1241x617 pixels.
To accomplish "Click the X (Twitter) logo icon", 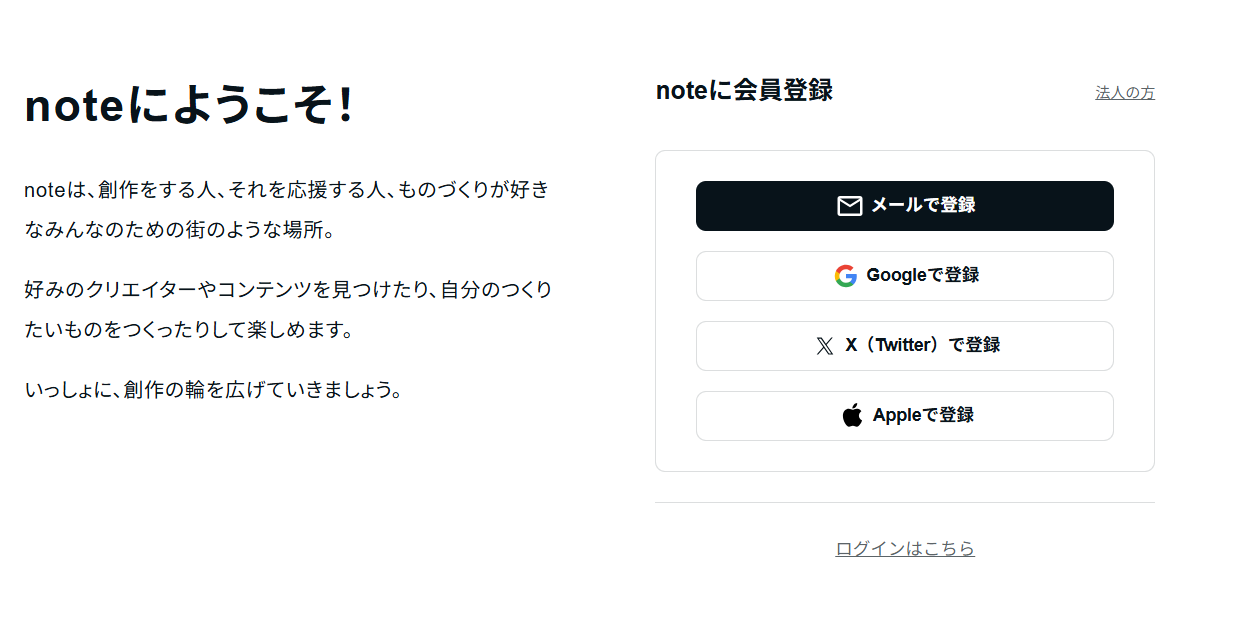I will click(824, 346).
